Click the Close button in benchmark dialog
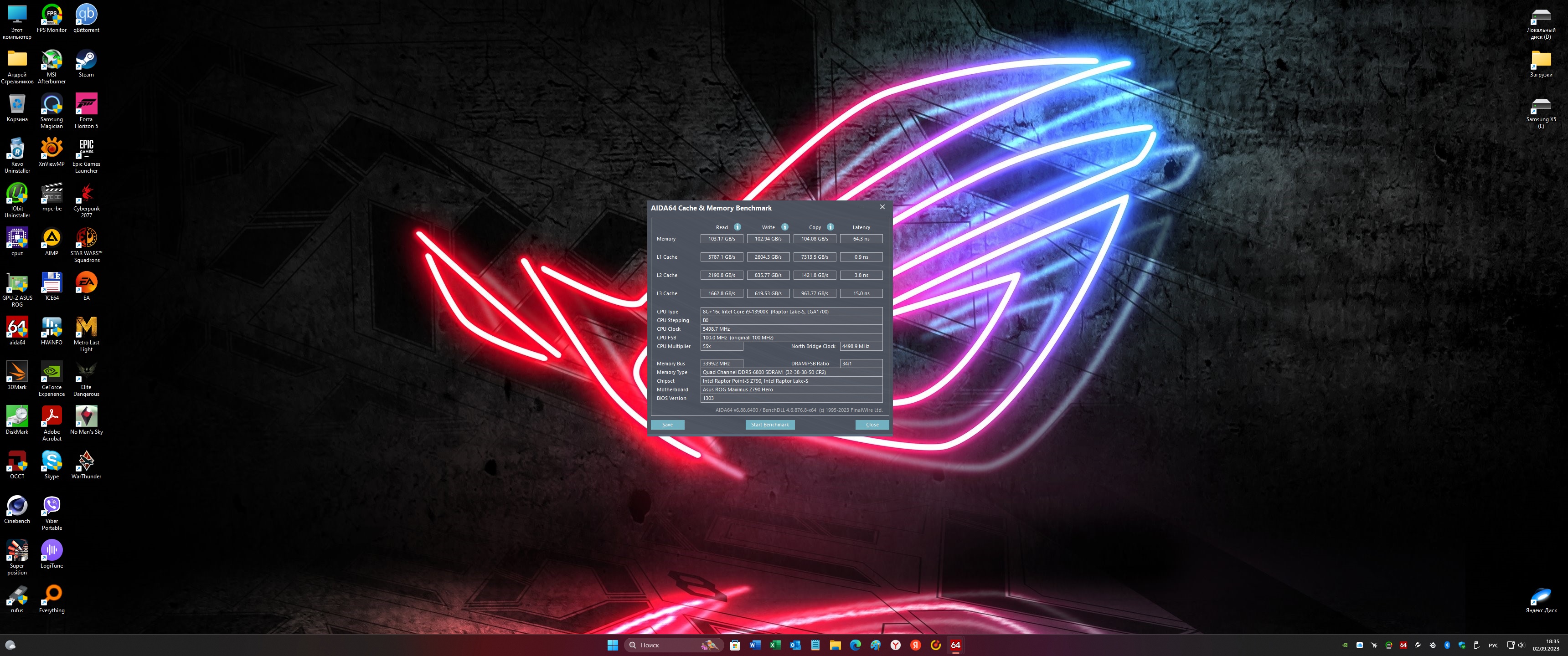The image size is (1568, 656). (x=872, y=425)
